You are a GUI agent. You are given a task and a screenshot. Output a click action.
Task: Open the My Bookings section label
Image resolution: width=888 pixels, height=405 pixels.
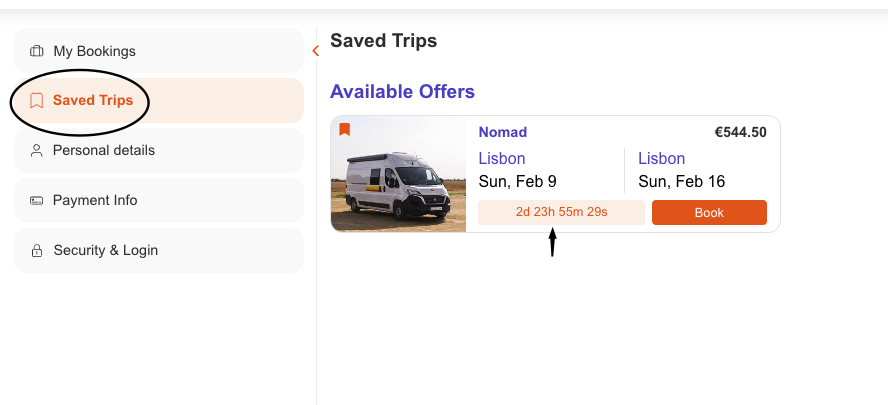point(94,51)
